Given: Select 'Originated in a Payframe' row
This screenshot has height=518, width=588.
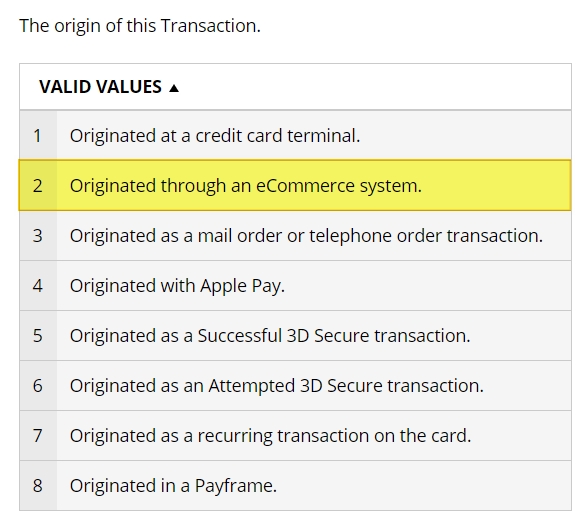Looking at the screenshot, I should point(296,485).
